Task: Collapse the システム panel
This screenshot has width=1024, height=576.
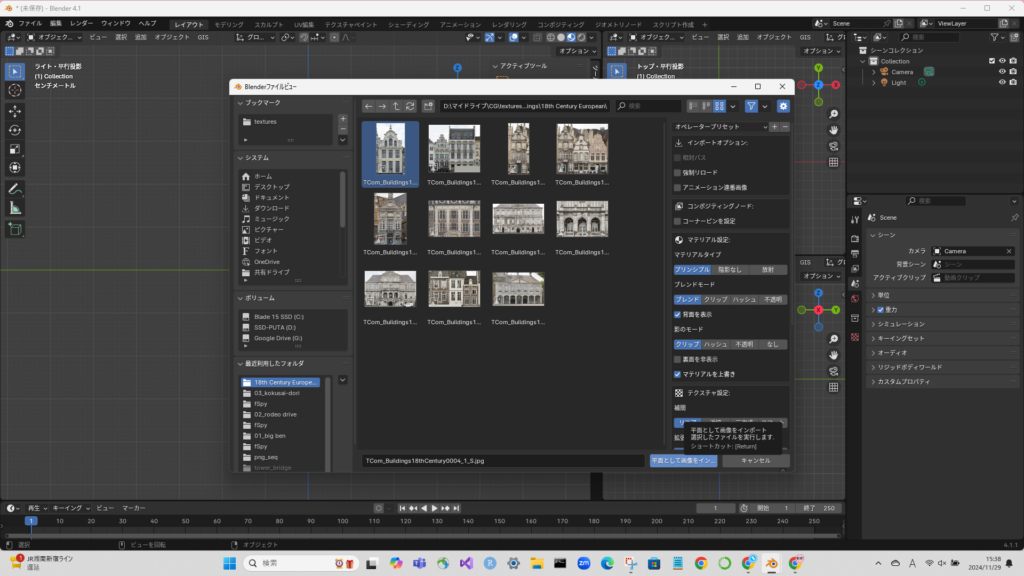Action: point(240,157)
